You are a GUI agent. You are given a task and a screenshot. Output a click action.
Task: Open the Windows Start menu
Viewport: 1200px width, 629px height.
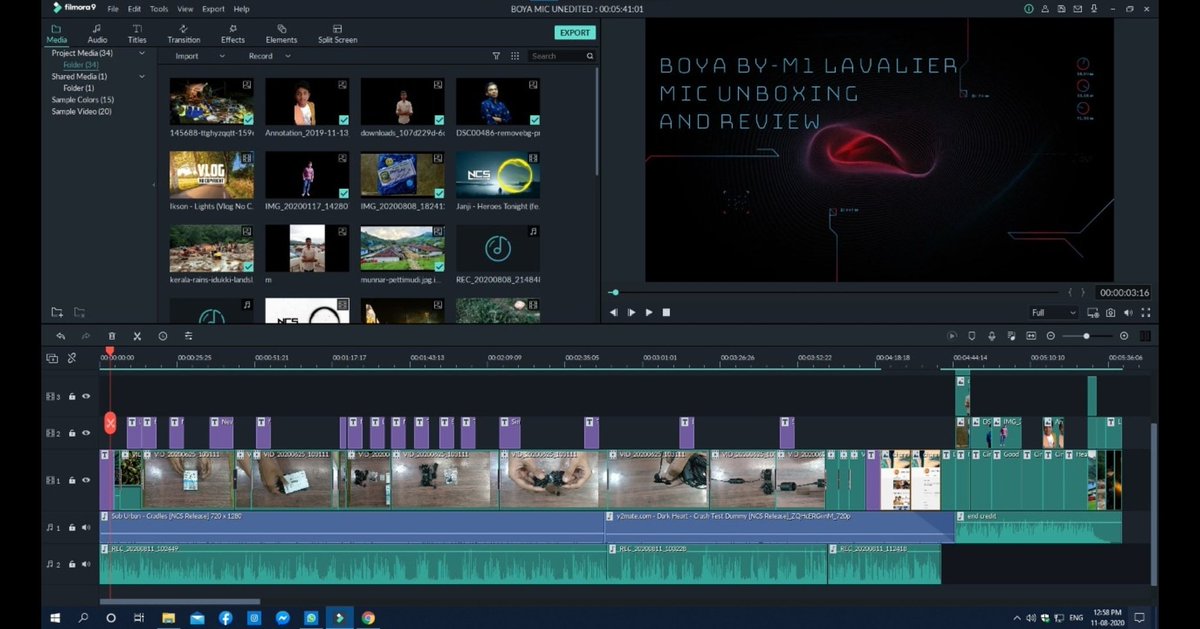point(54,618)
